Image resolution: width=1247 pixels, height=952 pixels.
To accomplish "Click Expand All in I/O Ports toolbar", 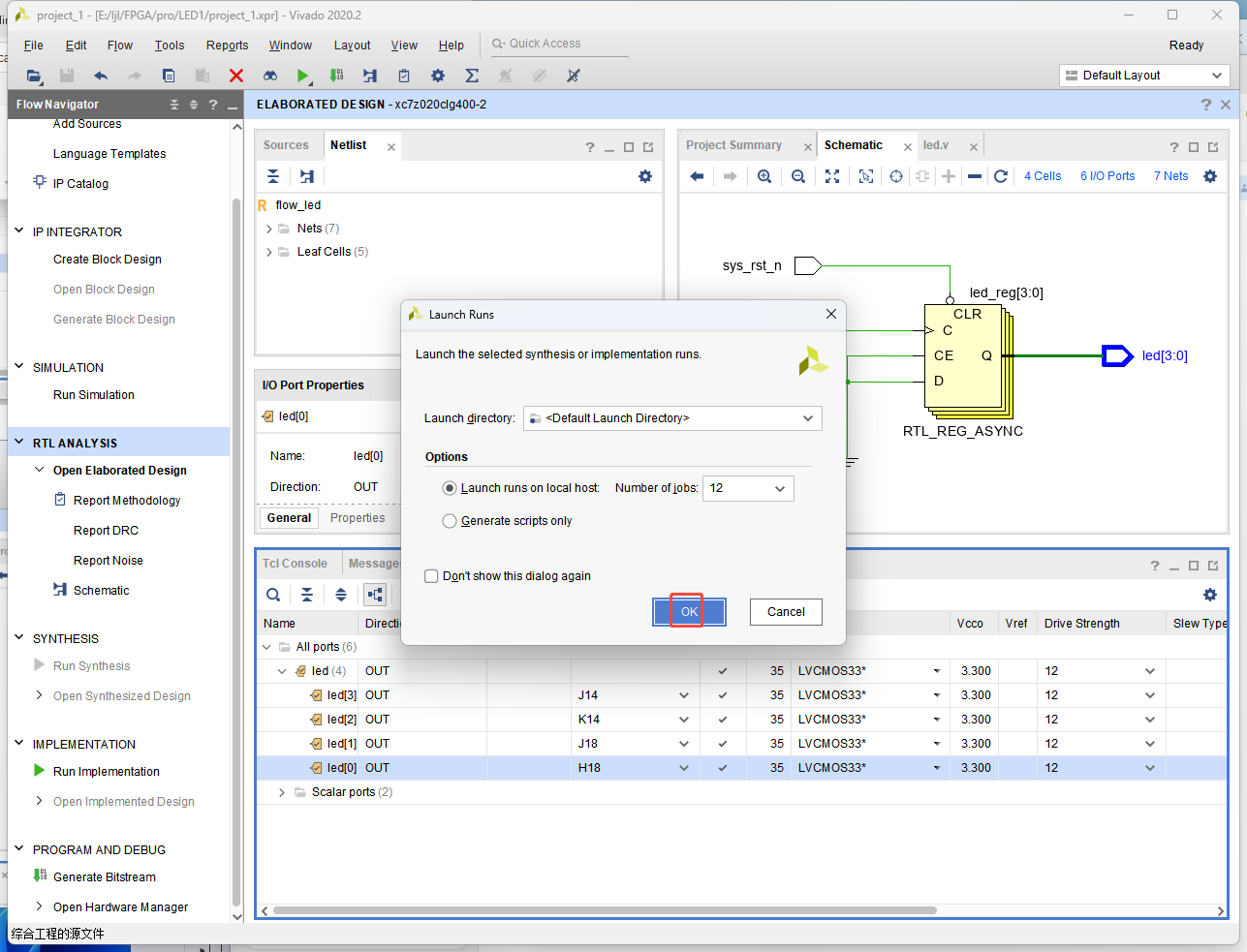I will tap(341, 595).
